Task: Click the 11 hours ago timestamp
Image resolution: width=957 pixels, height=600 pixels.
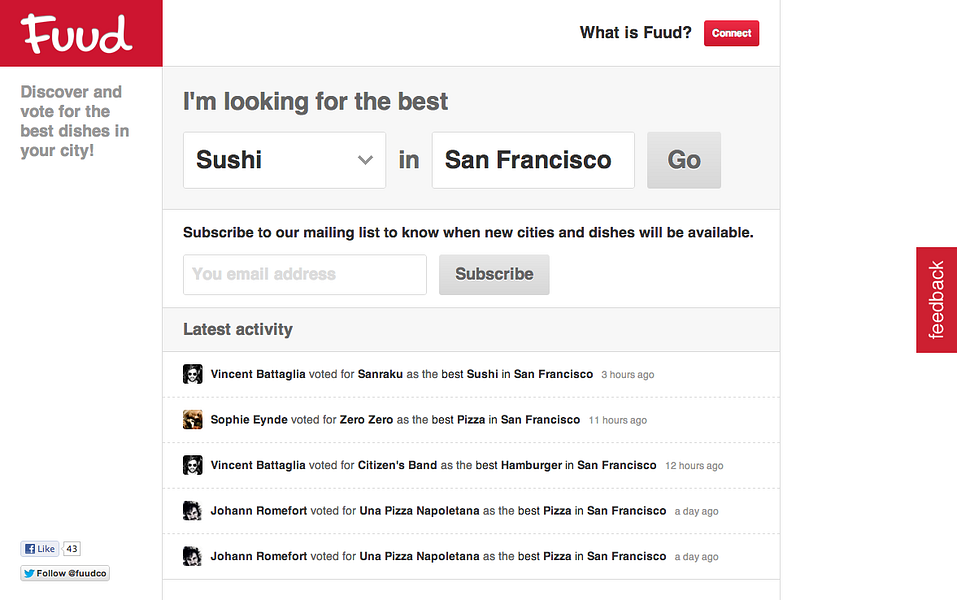Action: tap(618, 421)
